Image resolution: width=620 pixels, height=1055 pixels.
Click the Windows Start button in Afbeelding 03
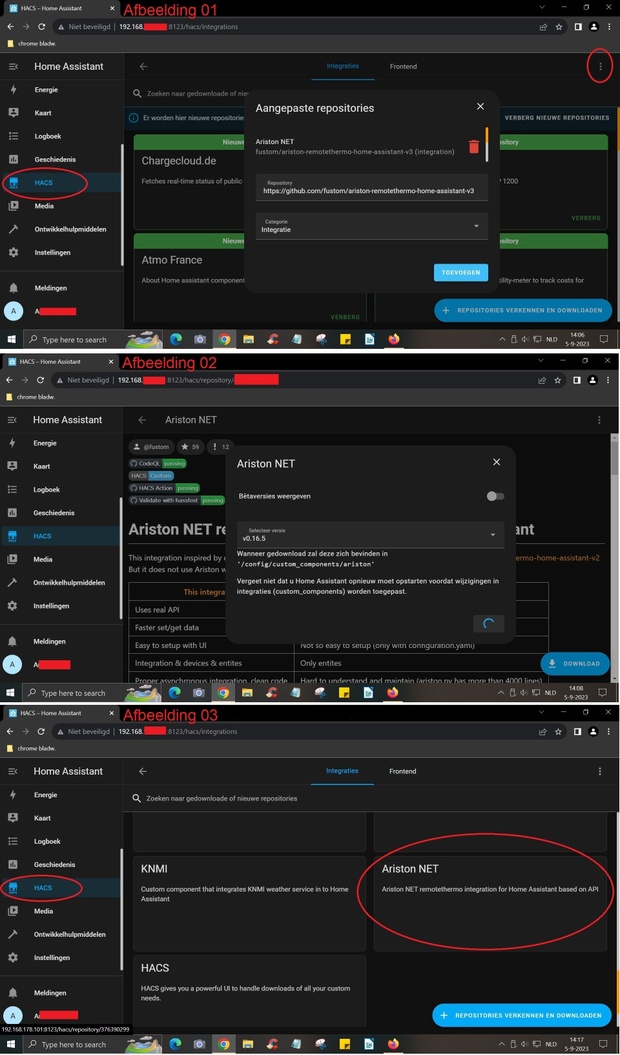(x=11, y=1044)
